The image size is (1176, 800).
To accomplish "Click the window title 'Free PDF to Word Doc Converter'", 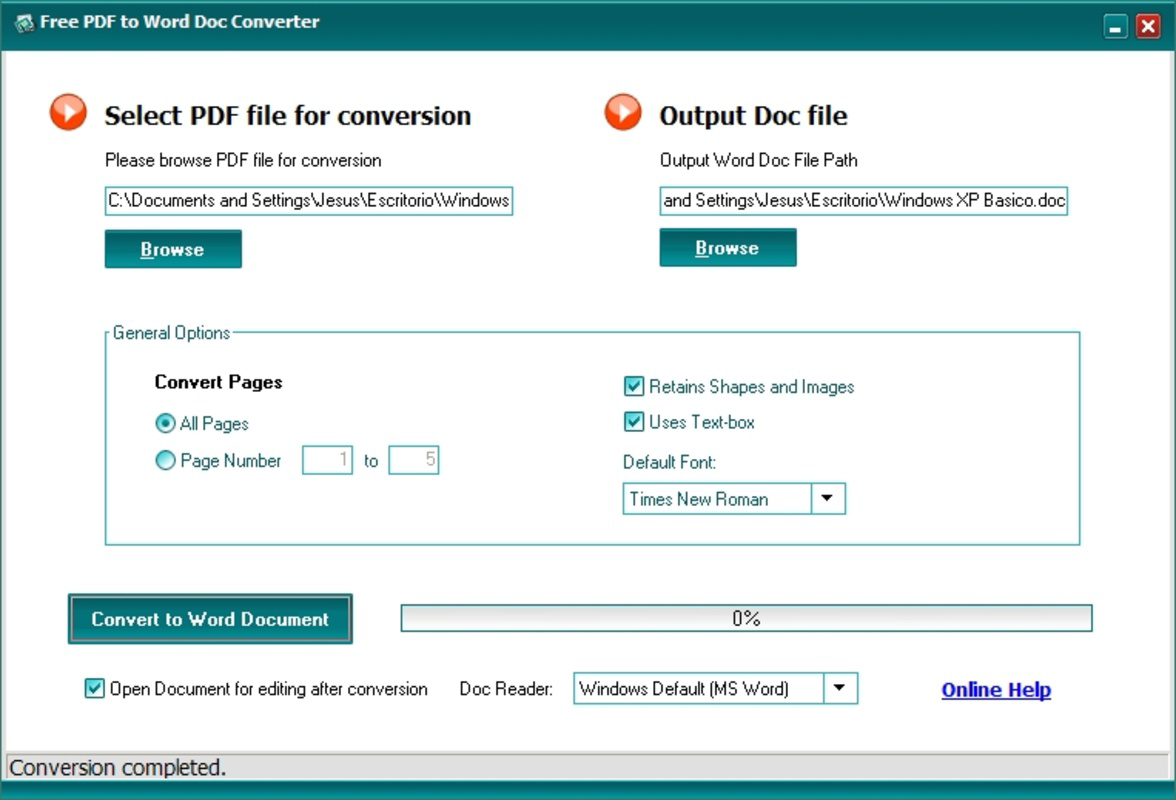I will (x=180, y=22).
